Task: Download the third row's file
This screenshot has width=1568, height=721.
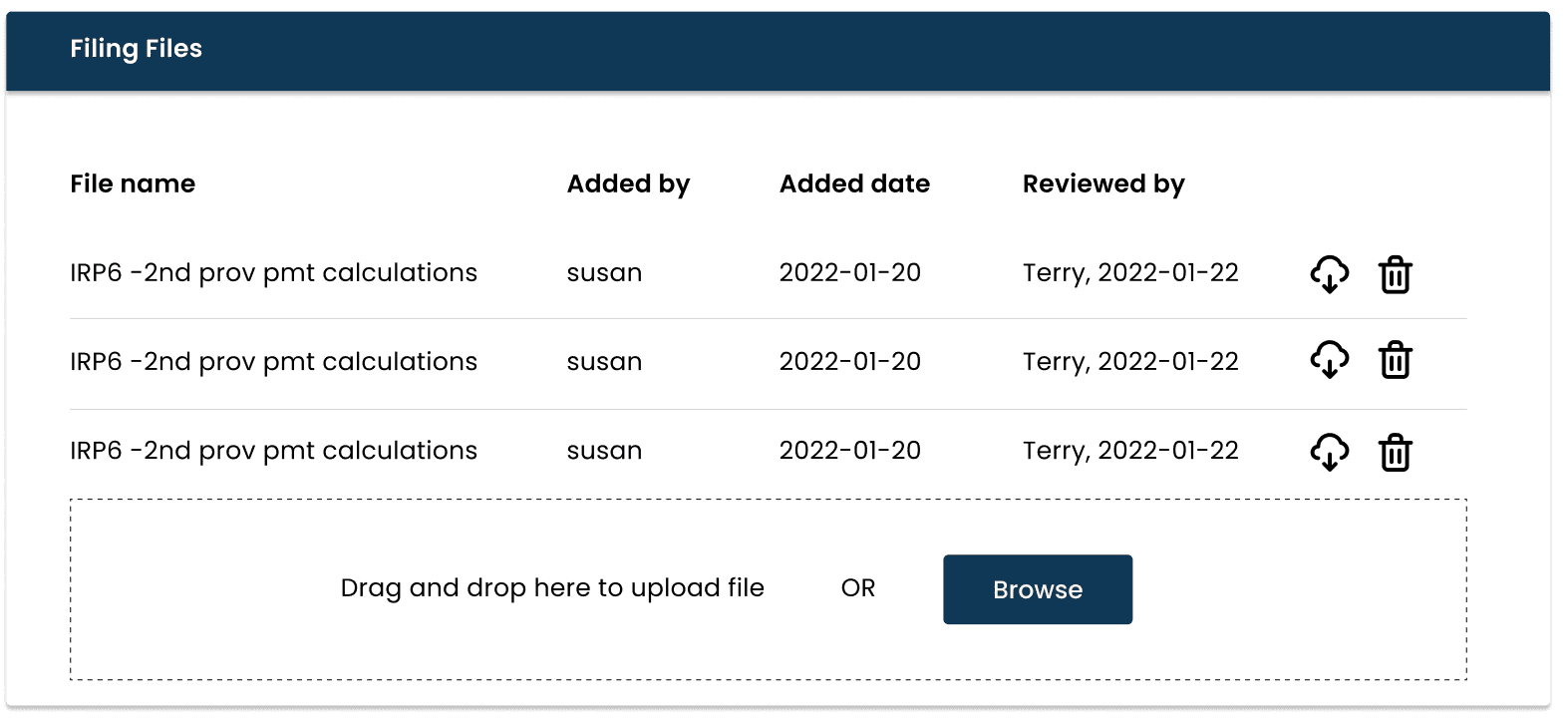Action: [x=1329, y=452]
